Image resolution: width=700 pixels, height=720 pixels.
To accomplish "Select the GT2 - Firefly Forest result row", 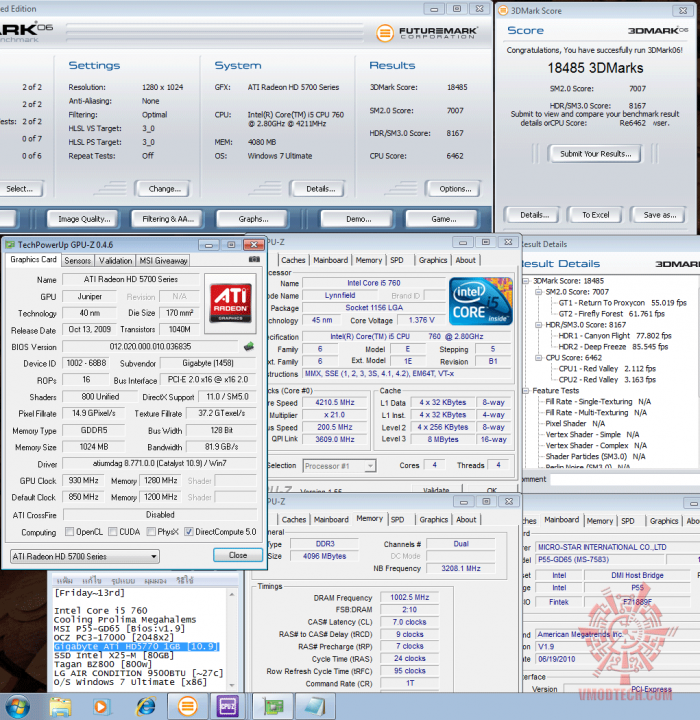I will [x=611, y=314].
